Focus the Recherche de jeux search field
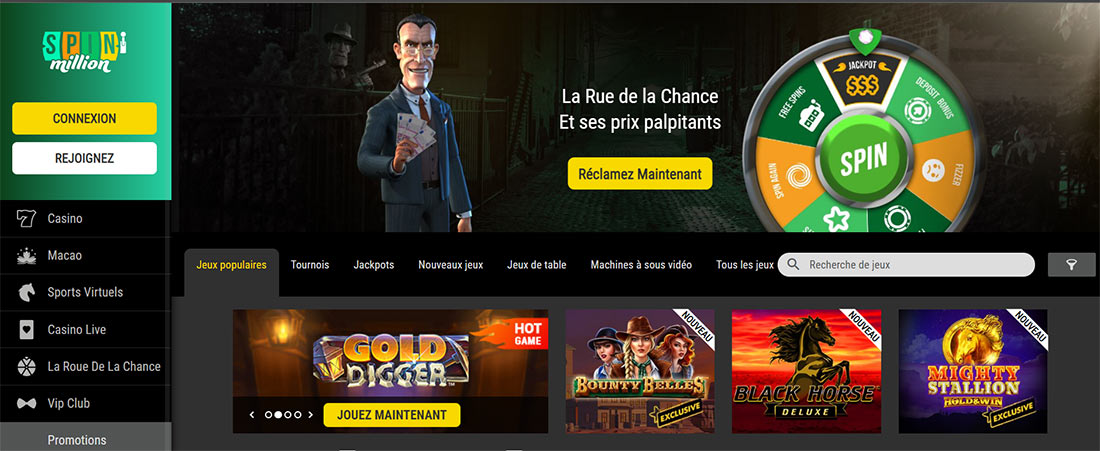 click(x=906, y=264)
